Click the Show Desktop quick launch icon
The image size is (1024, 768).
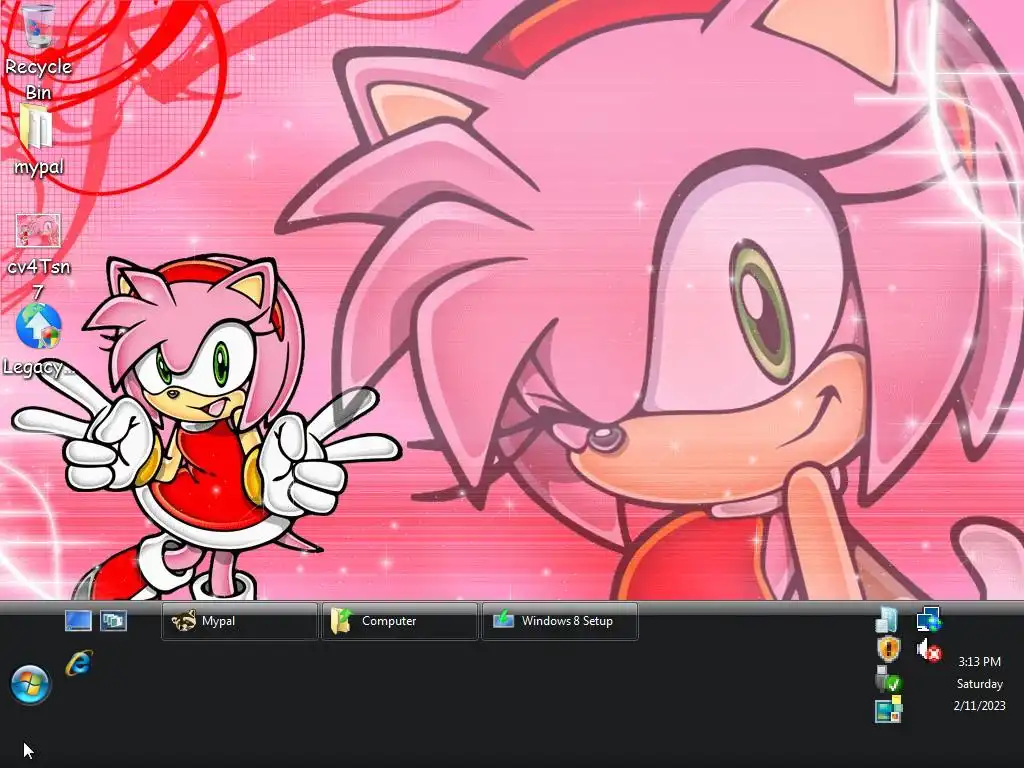78,620
